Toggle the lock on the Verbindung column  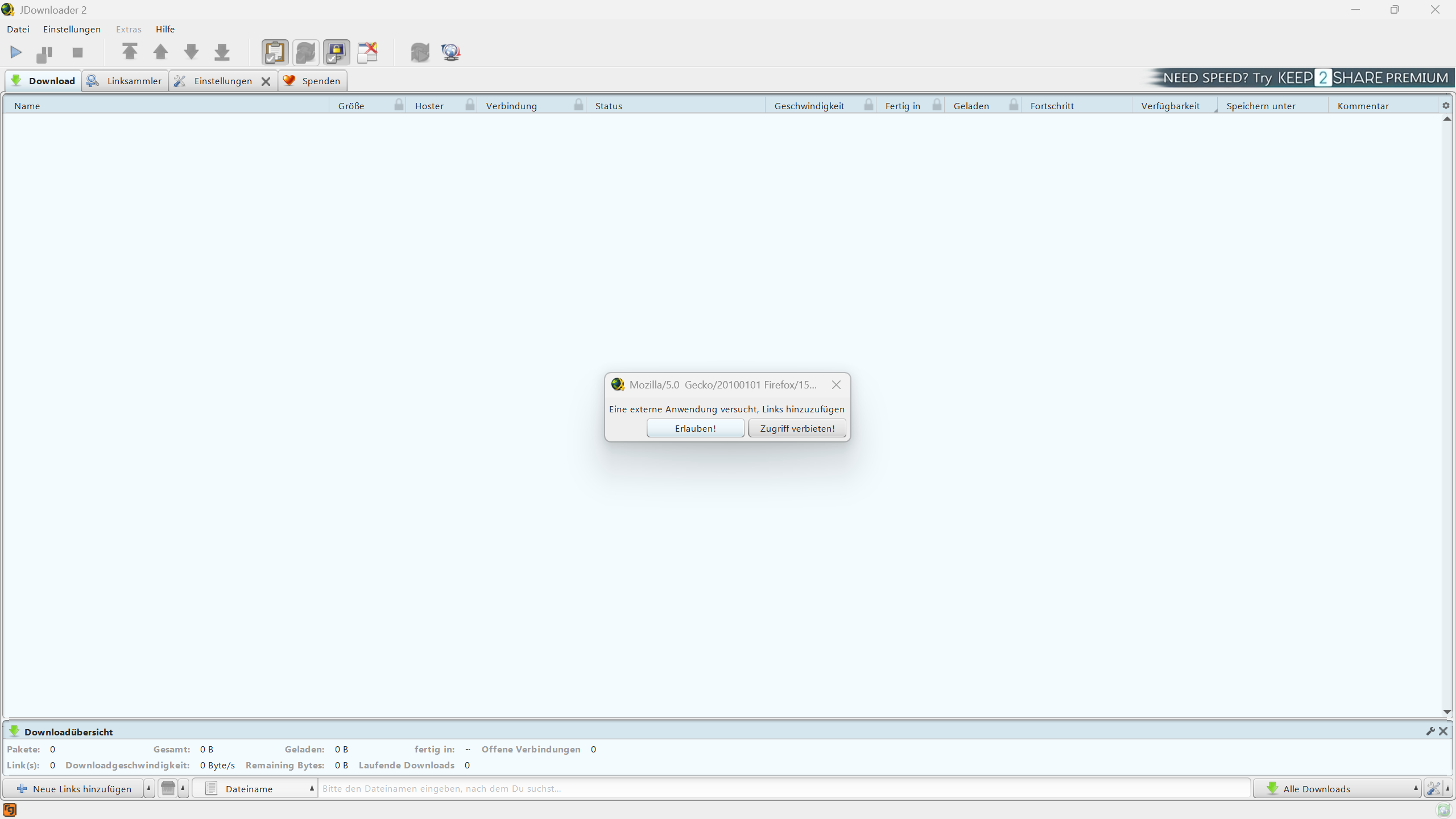[x=578, y=105]
